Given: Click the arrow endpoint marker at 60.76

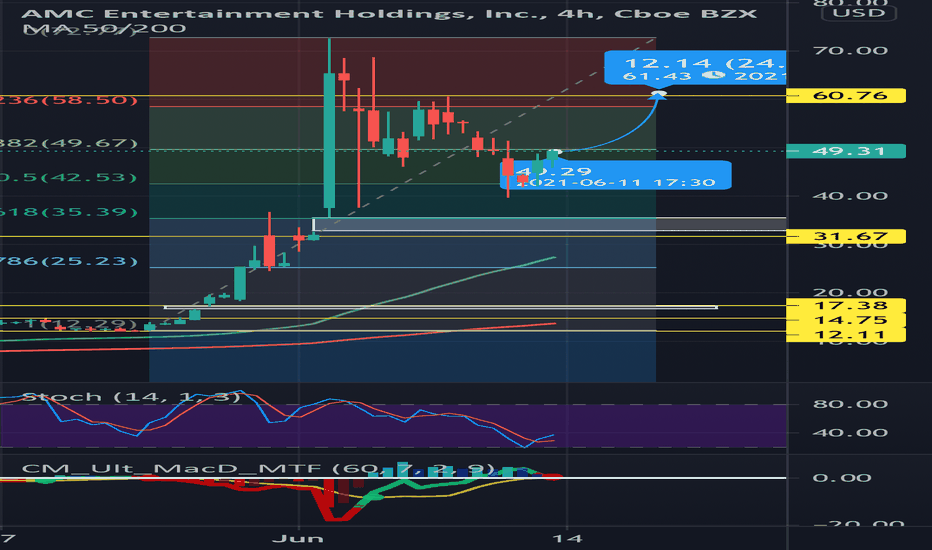Looking at the screenshot, I should 658,94.
